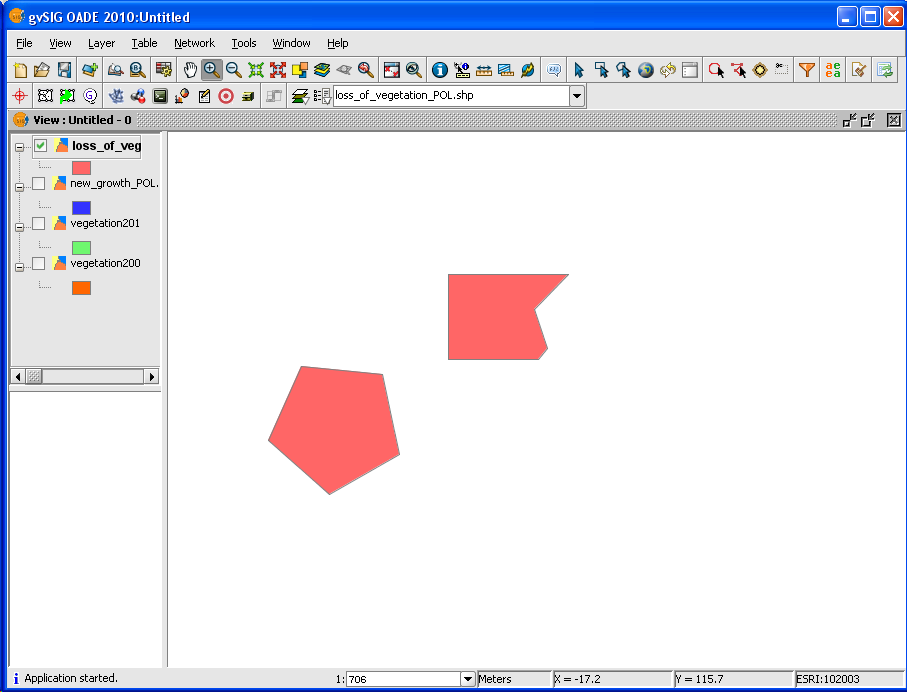This screenshot has width=907, height=692.
Task: Click the orange legend swatch of vegetation200
Action: pyautogui.click(x=80, y=287)
